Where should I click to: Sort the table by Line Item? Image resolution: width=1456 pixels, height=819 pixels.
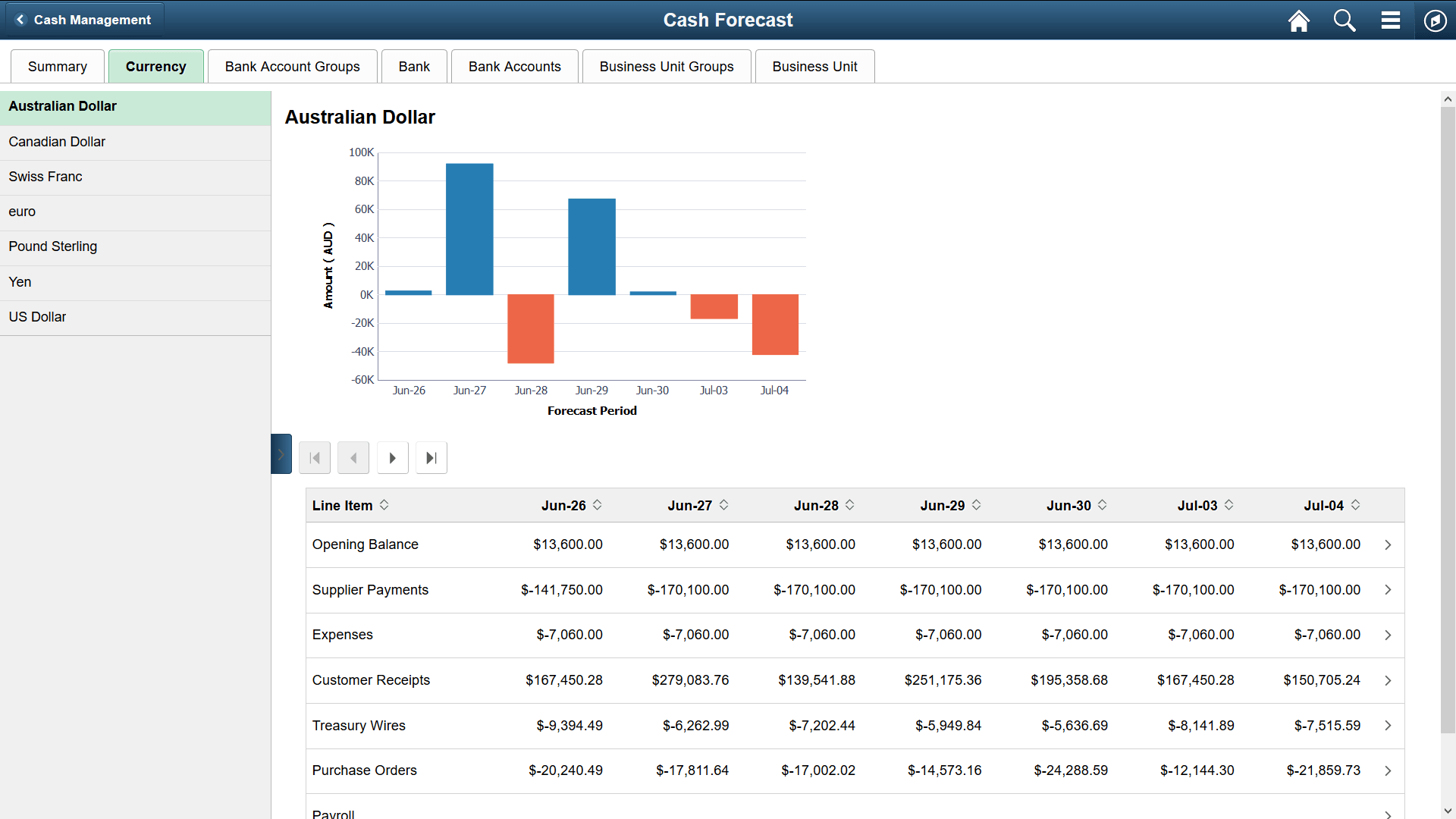pos(385,505)
